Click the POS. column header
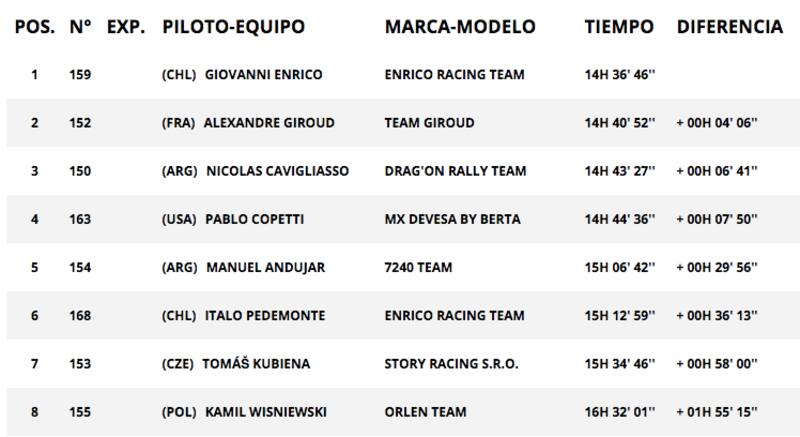Screen dimensions: 800x437 click(x=34, y=24)
